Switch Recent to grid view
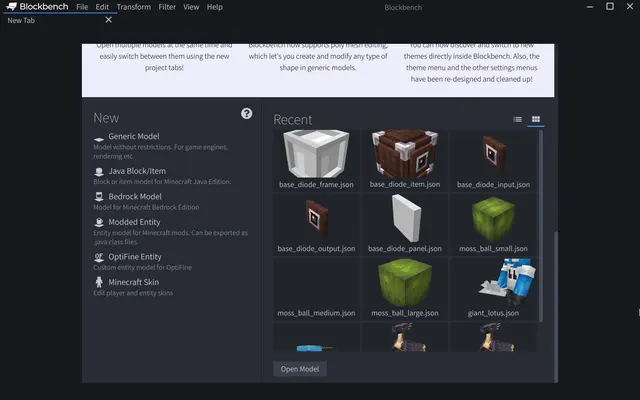 coord(536,119)
